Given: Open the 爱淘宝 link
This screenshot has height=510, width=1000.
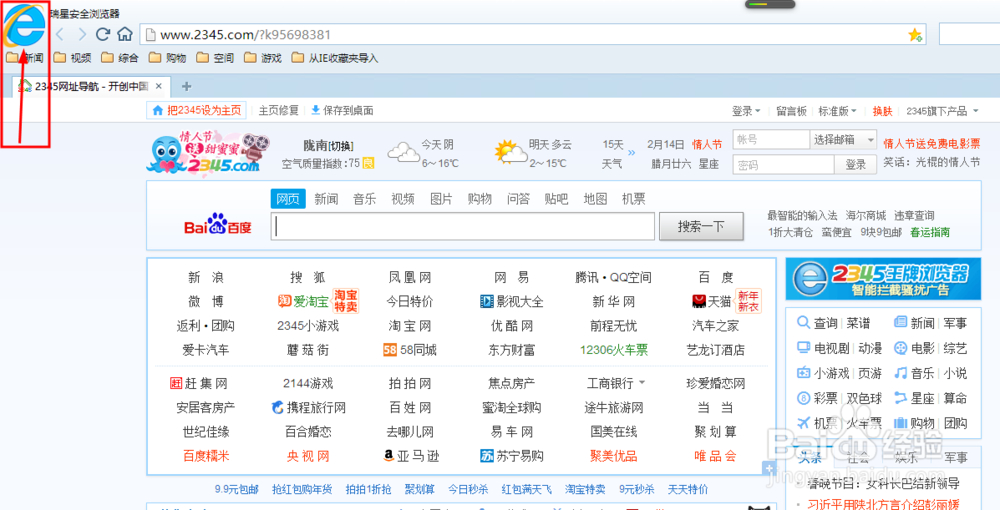Looking at the screenshot, I should point(304,302).
